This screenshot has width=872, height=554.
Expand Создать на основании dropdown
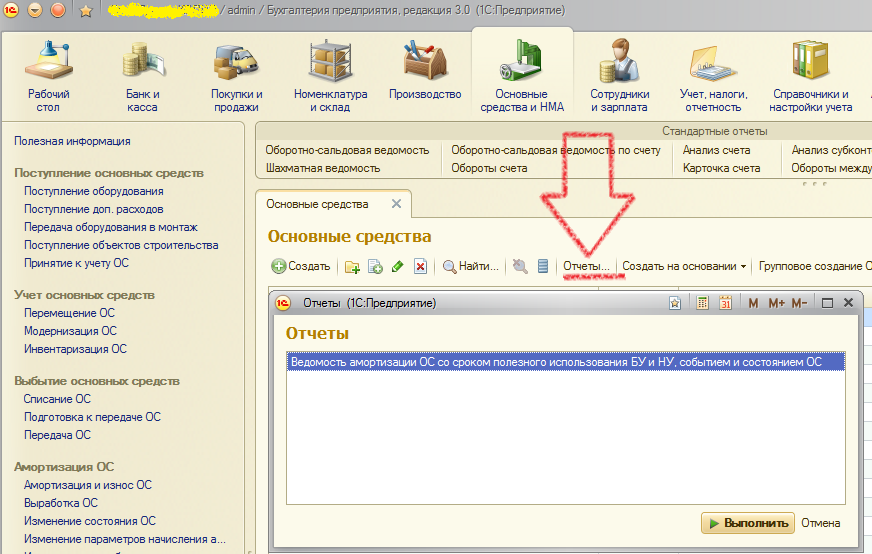coord(684,266)
